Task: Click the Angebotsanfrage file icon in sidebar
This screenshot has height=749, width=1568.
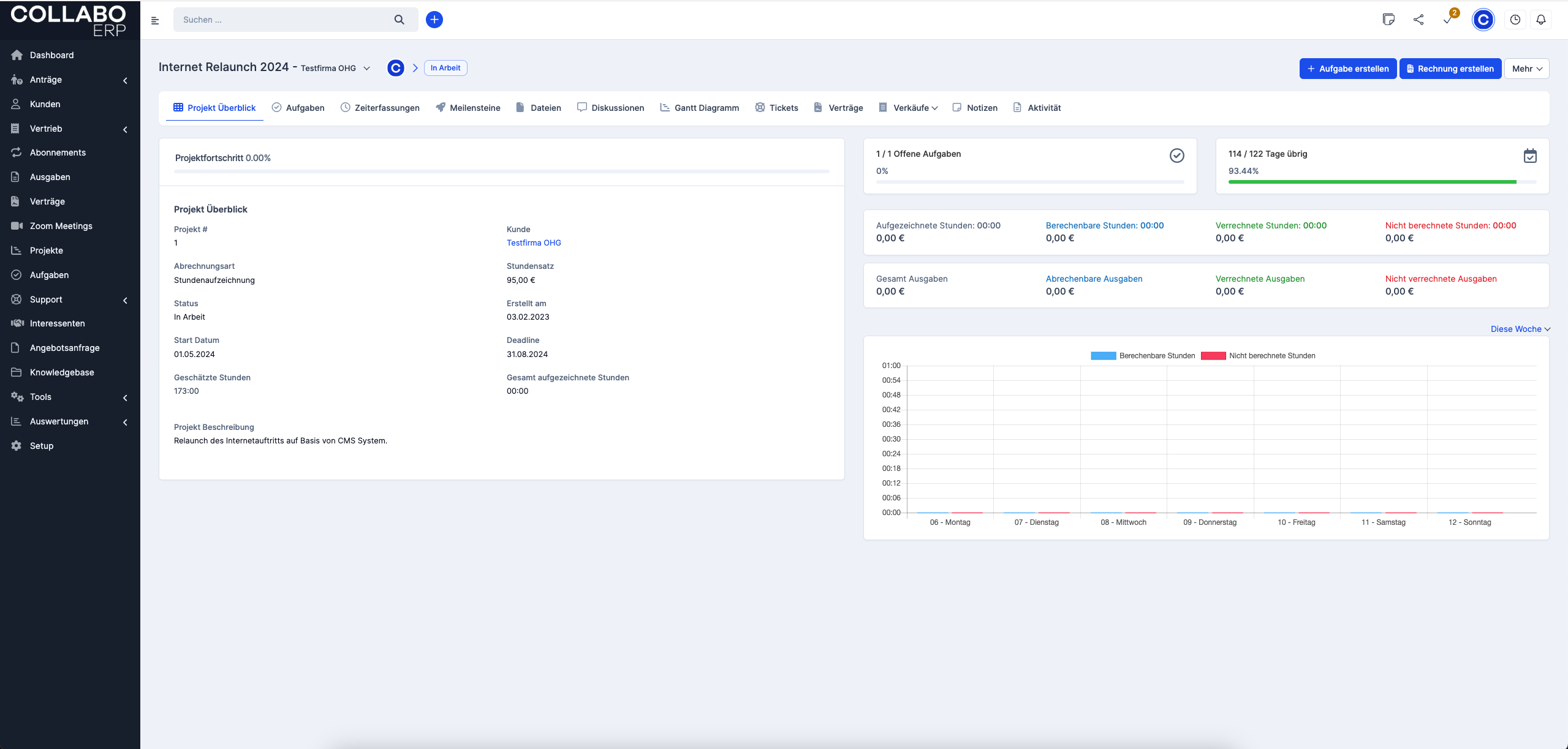Action: coord(15,348)
